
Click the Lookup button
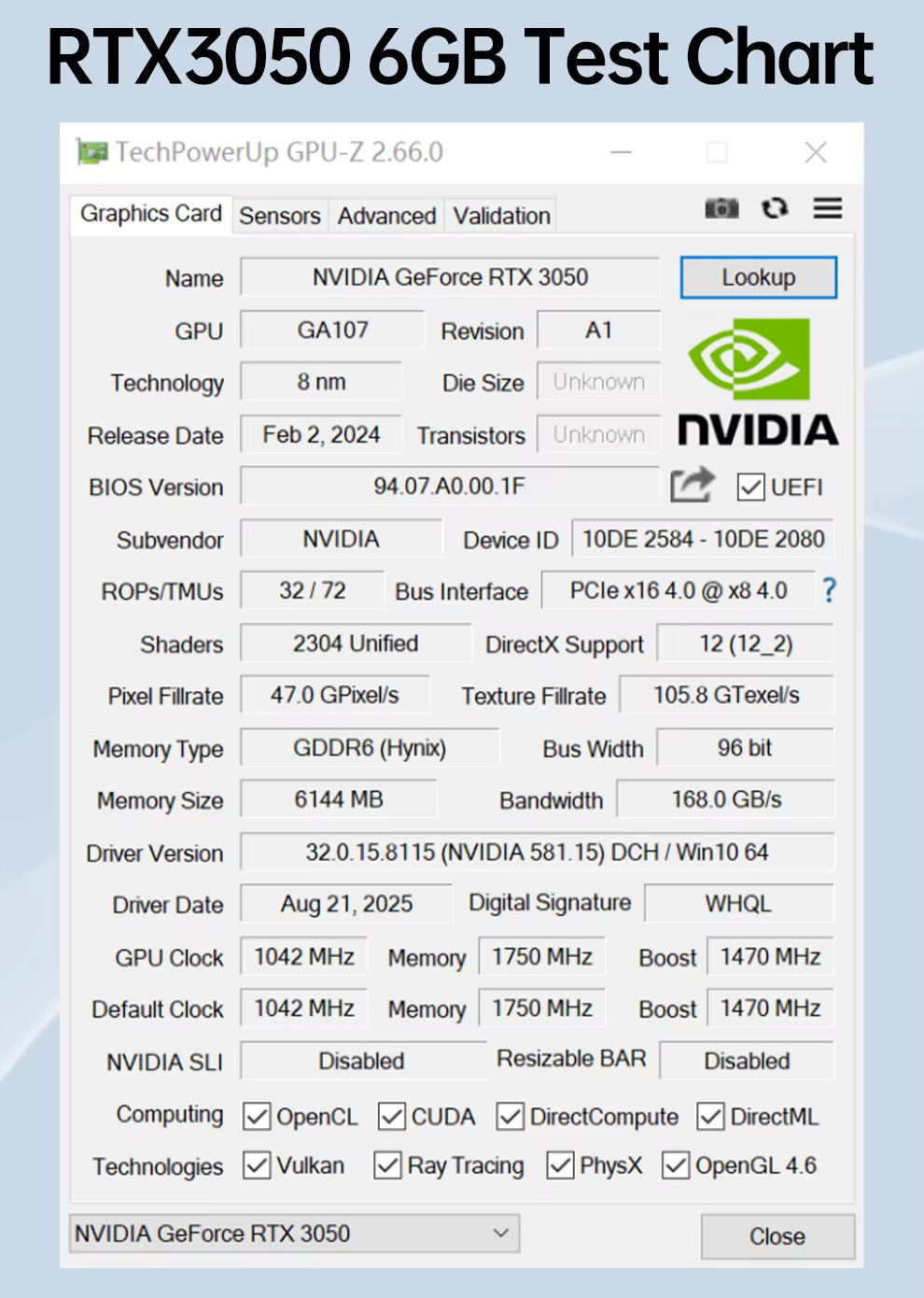point(758,277)
